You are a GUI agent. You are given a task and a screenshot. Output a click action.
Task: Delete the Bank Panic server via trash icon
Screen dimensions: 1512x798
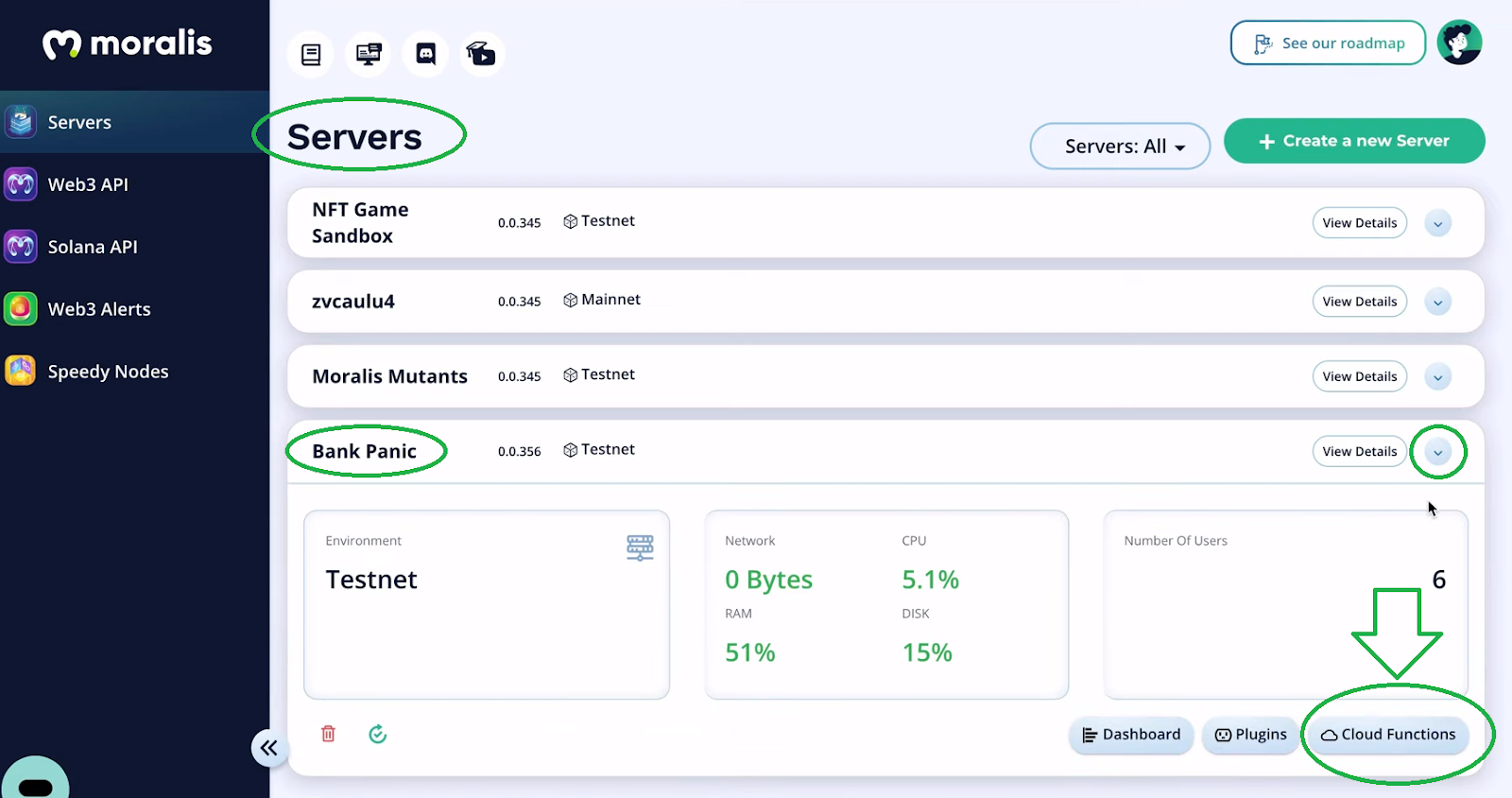[328, 734]
